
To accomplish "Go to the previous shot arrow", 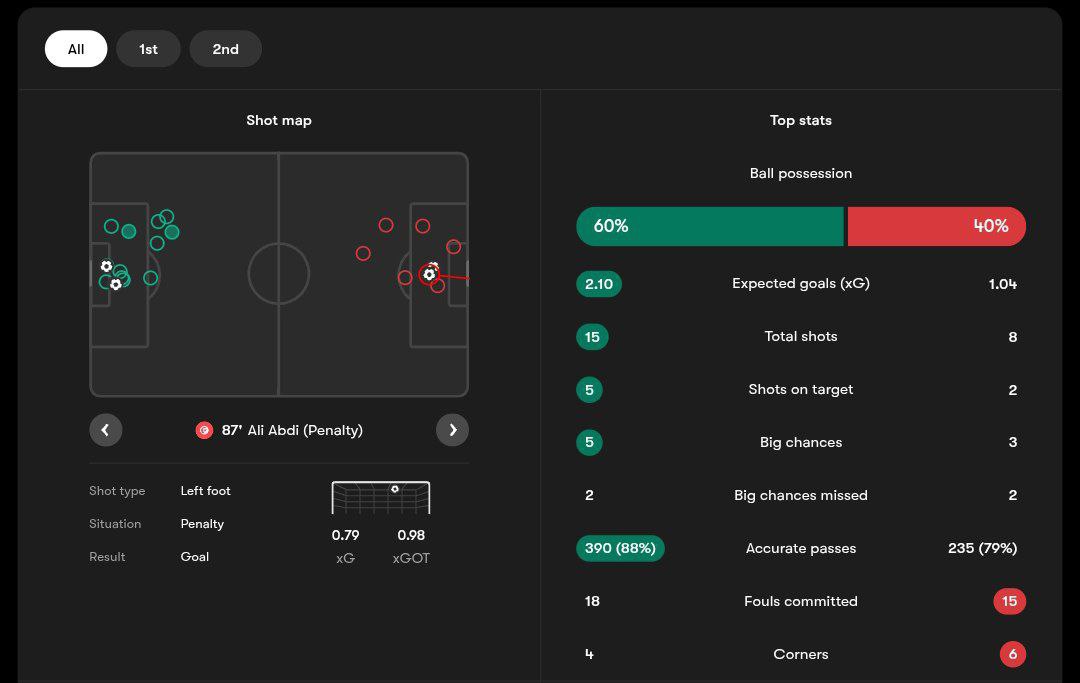I will 106,430.
